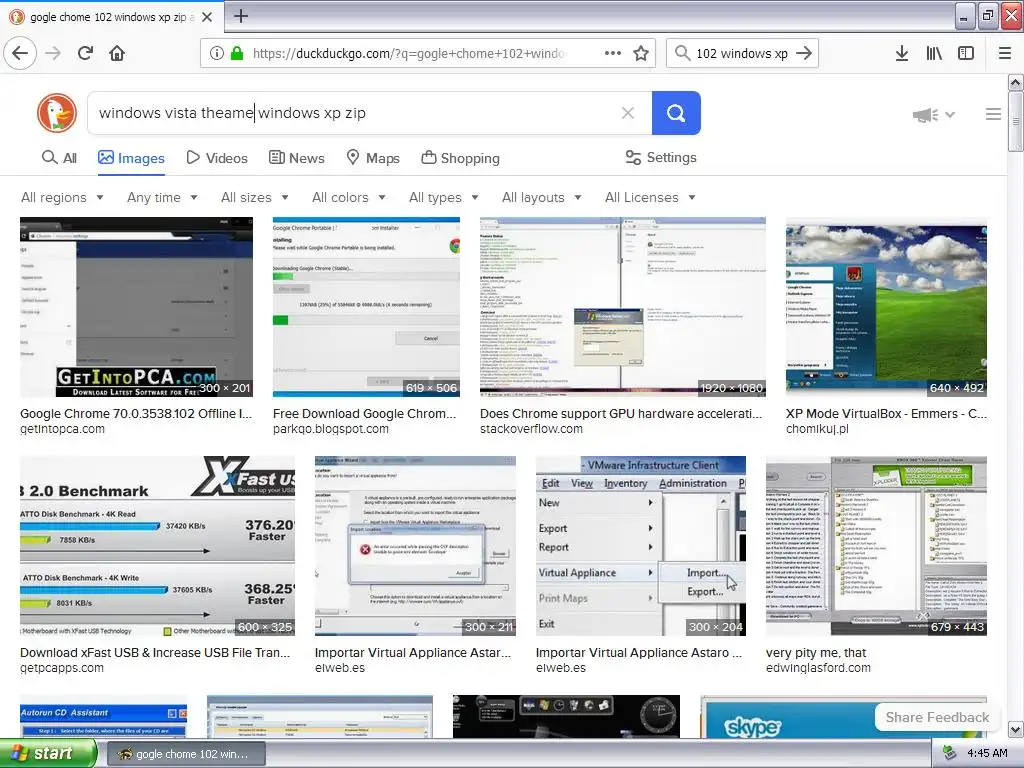Screen dimensions: 1024x768
Task: Click the DuckDuckGo duck logo
Action: pyautogui.click(x=57, y=113)
